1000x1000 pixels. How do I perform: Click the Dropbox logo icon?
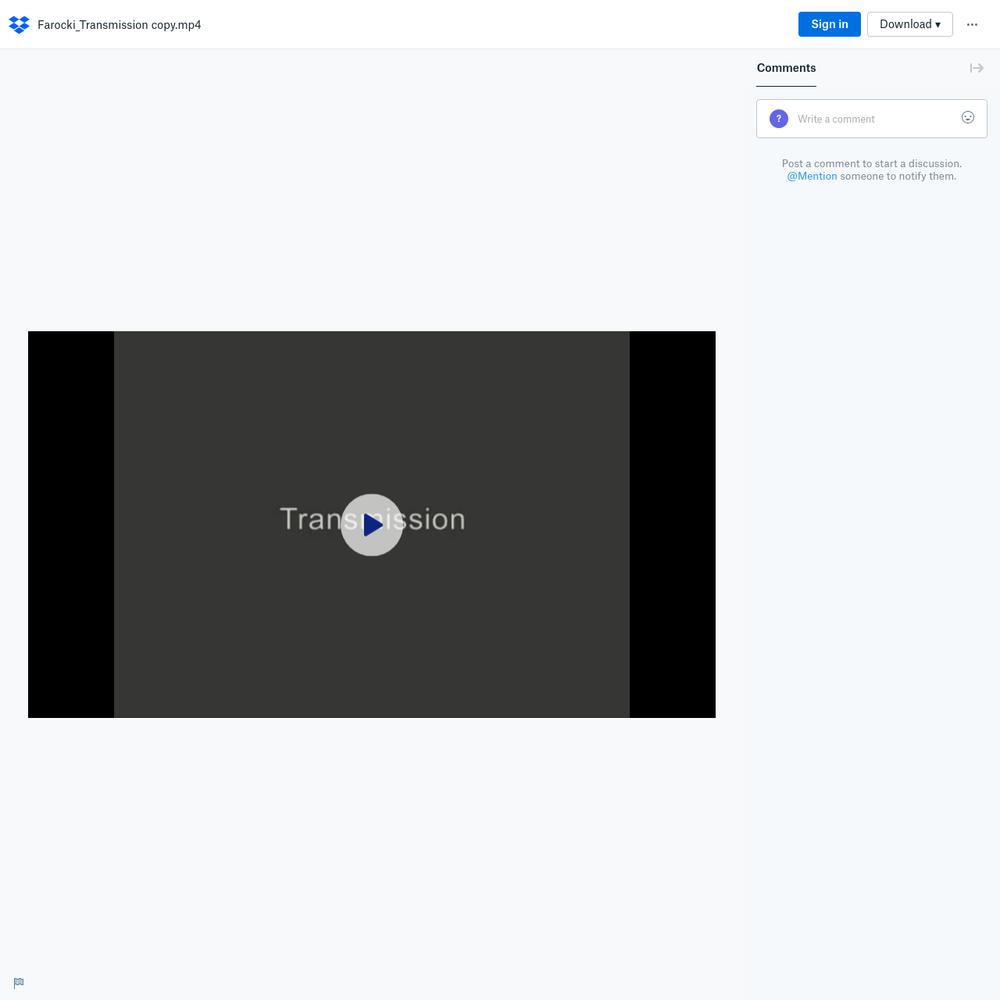tap(19, 24)
